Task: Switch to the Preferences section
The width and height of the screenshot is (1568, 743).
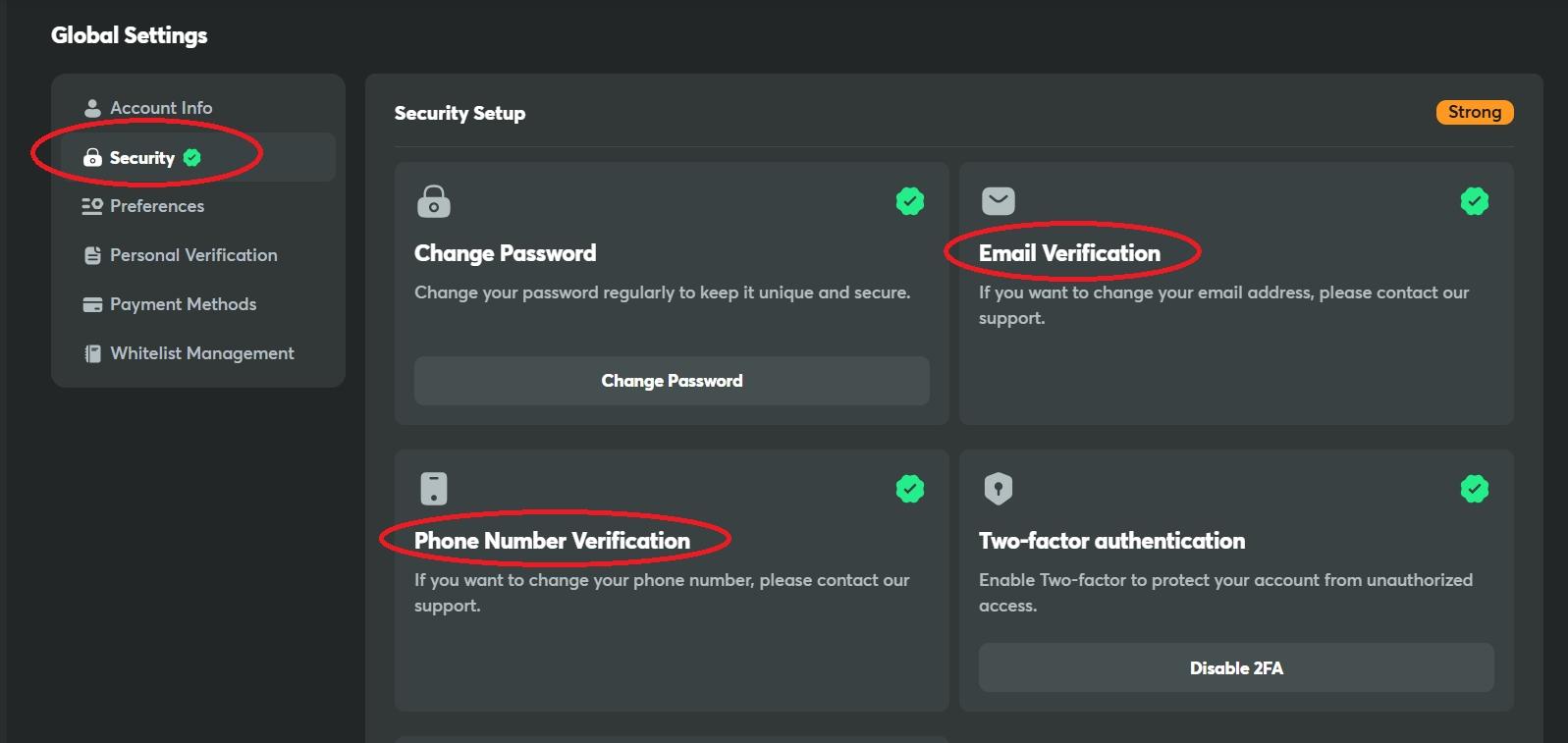Action: [x=157, y=206]
